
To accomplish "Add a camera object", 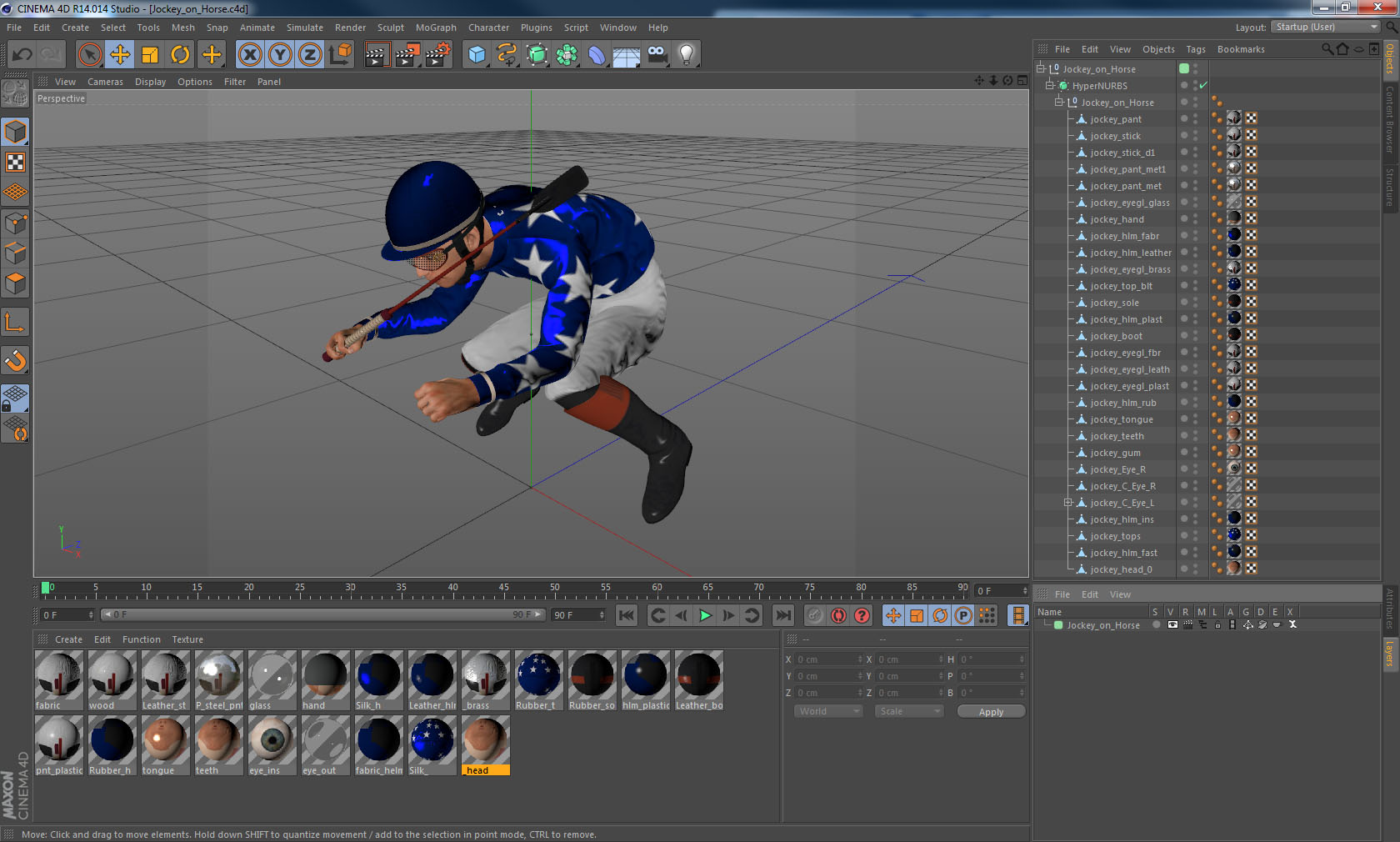I will (x=657, y=55).
